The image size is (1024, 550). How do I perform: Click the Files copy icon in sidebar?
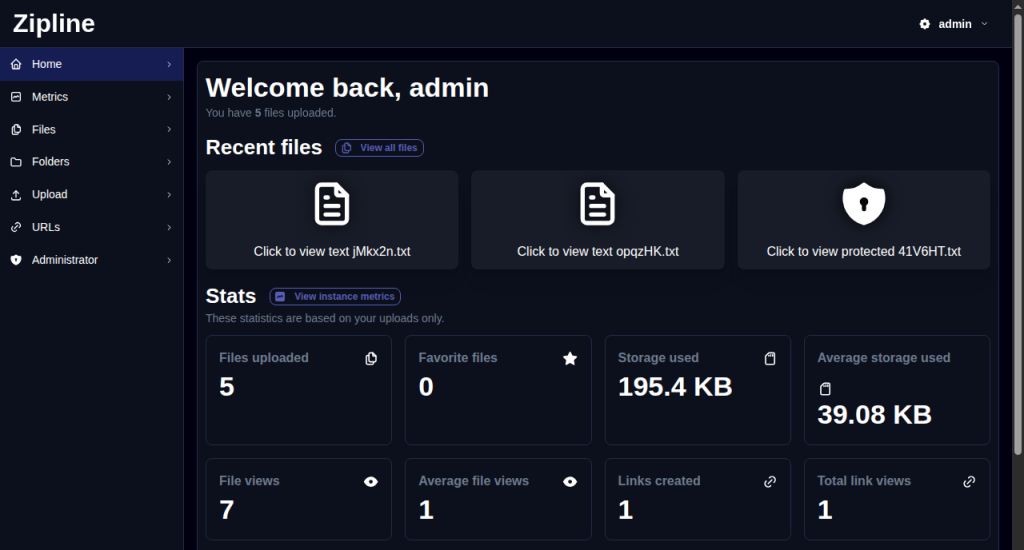point(16,129)
